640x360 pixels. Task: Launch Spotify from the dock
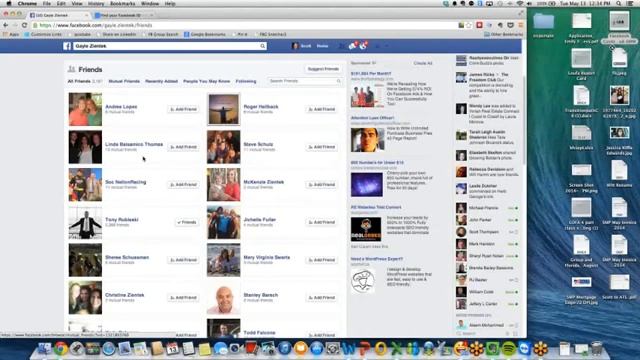508,349
